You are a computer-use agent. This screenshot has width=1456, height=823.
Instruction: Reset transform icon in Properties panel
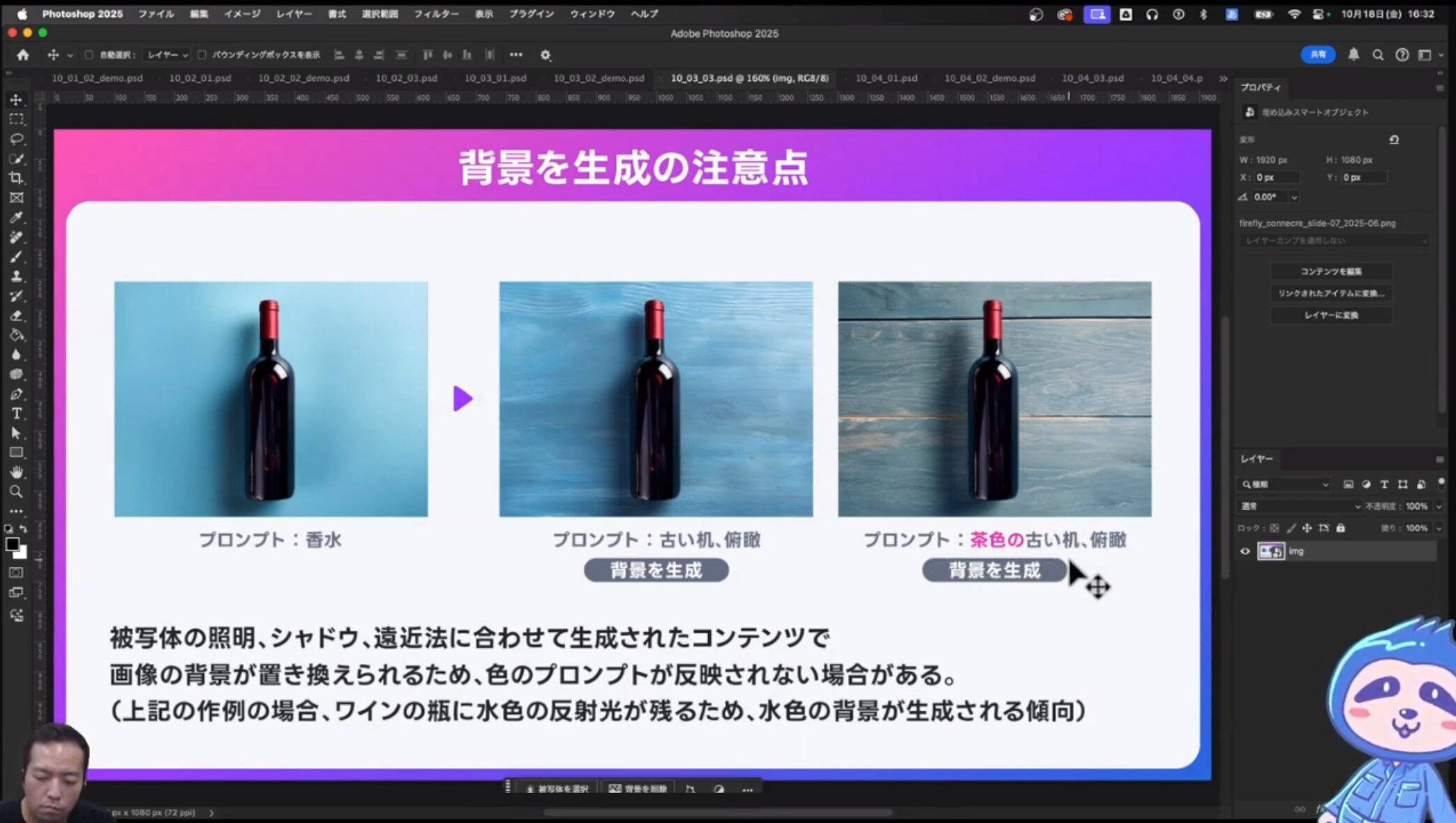(1393, 140)
